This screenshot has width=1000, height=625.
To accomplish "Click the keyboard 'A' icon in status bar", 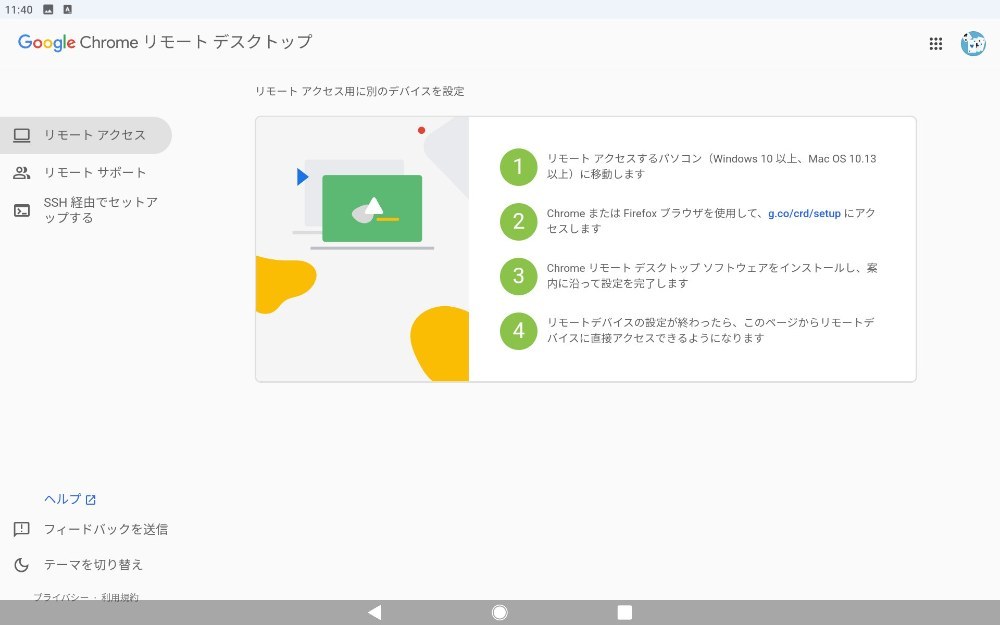I will pos(68,10).
